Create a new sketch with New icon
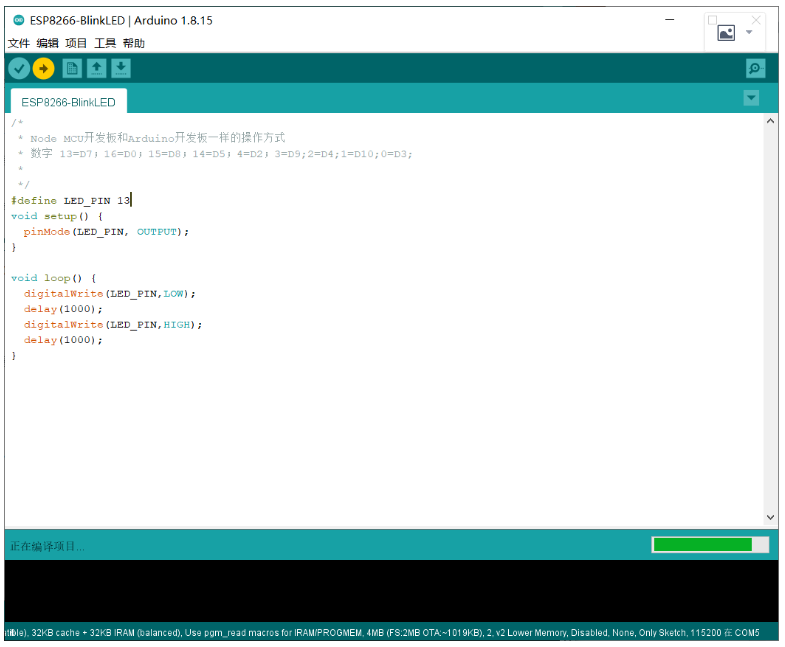This screenshot has height=647, width=785. coord(72,69)
